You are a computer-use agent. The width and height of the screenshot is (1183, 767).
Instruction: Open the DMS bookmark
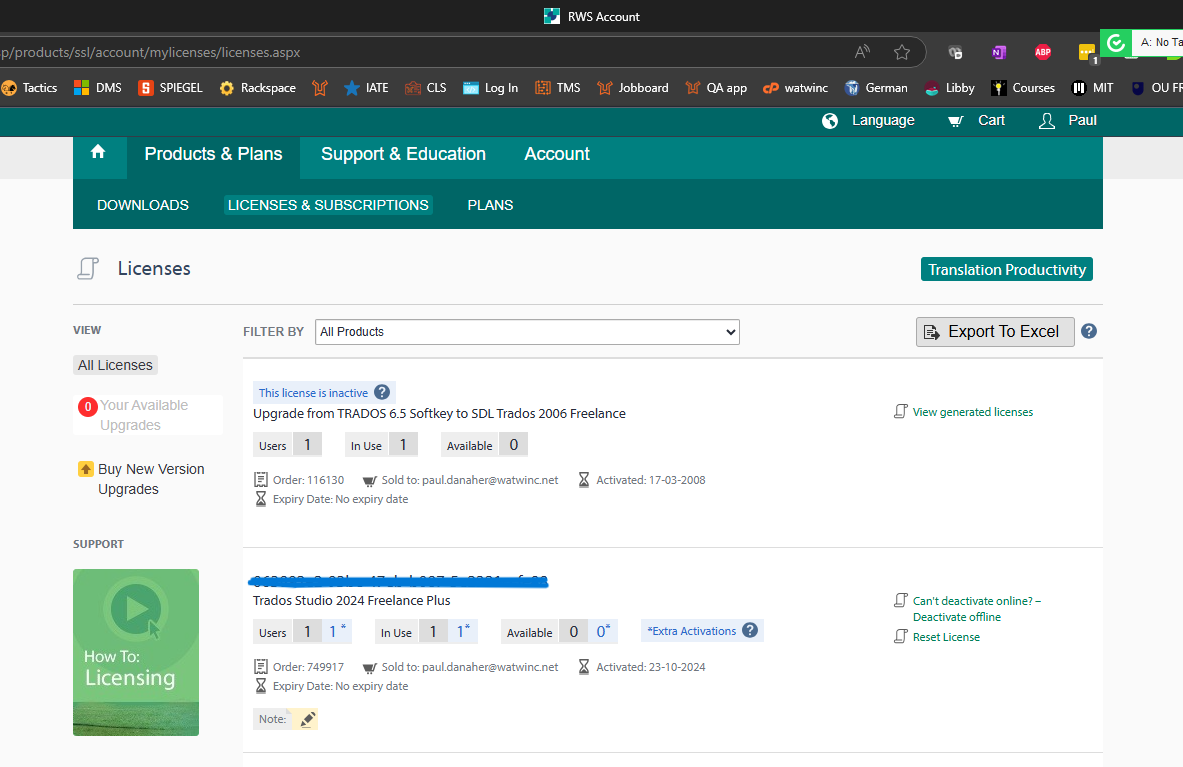(97, 88)
